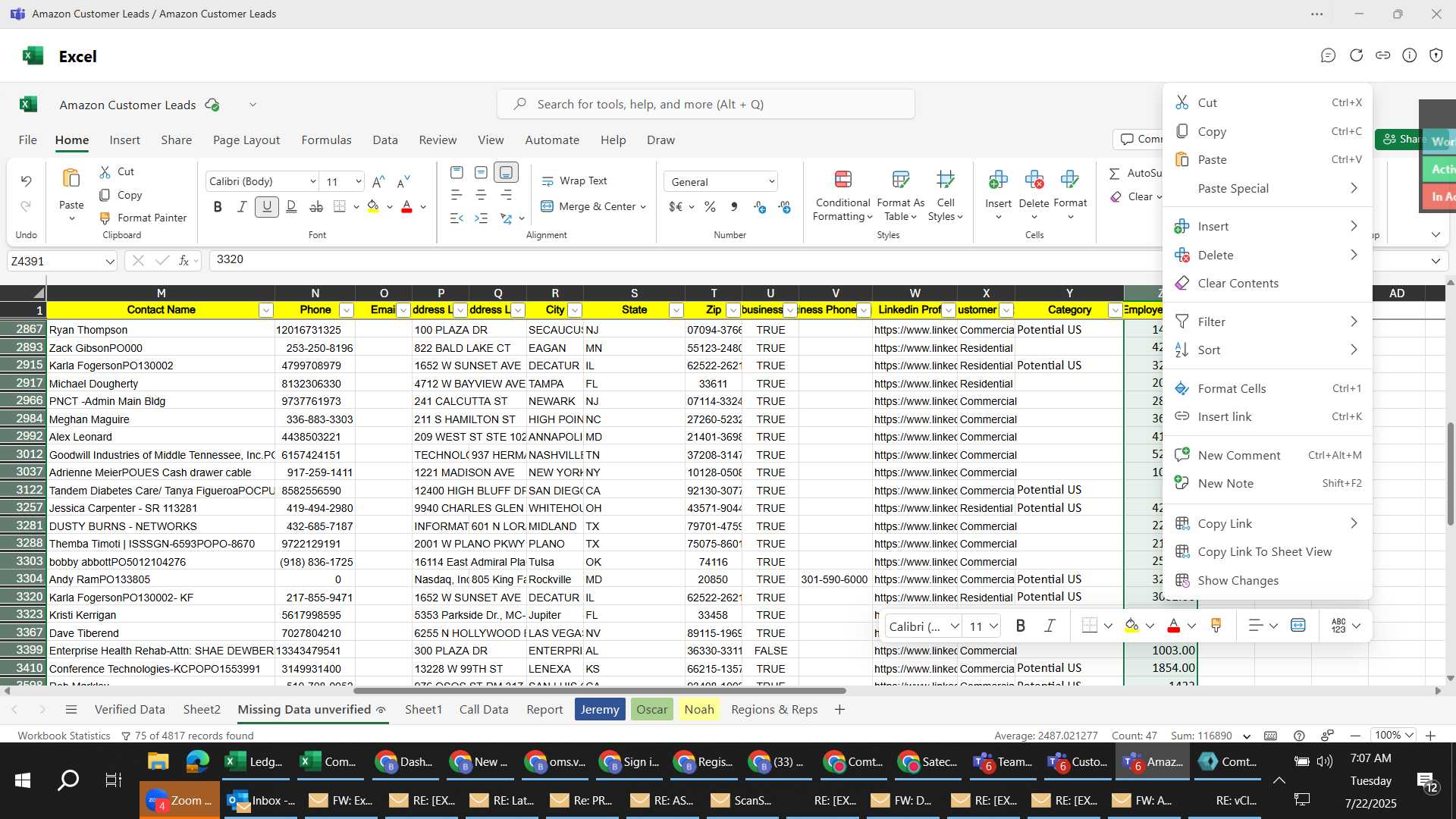Click the search box for tools
Screen dimensions: 1456x819
[x=706, y=104]
